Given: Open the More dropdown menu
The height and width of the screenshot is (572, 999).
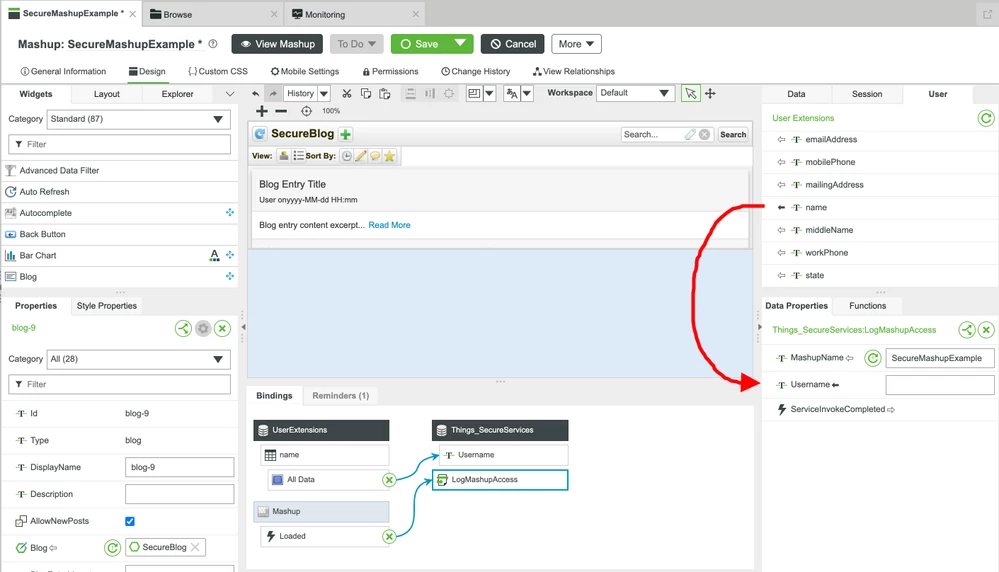Looking at the screenshot, I should (x=576, y=44).
